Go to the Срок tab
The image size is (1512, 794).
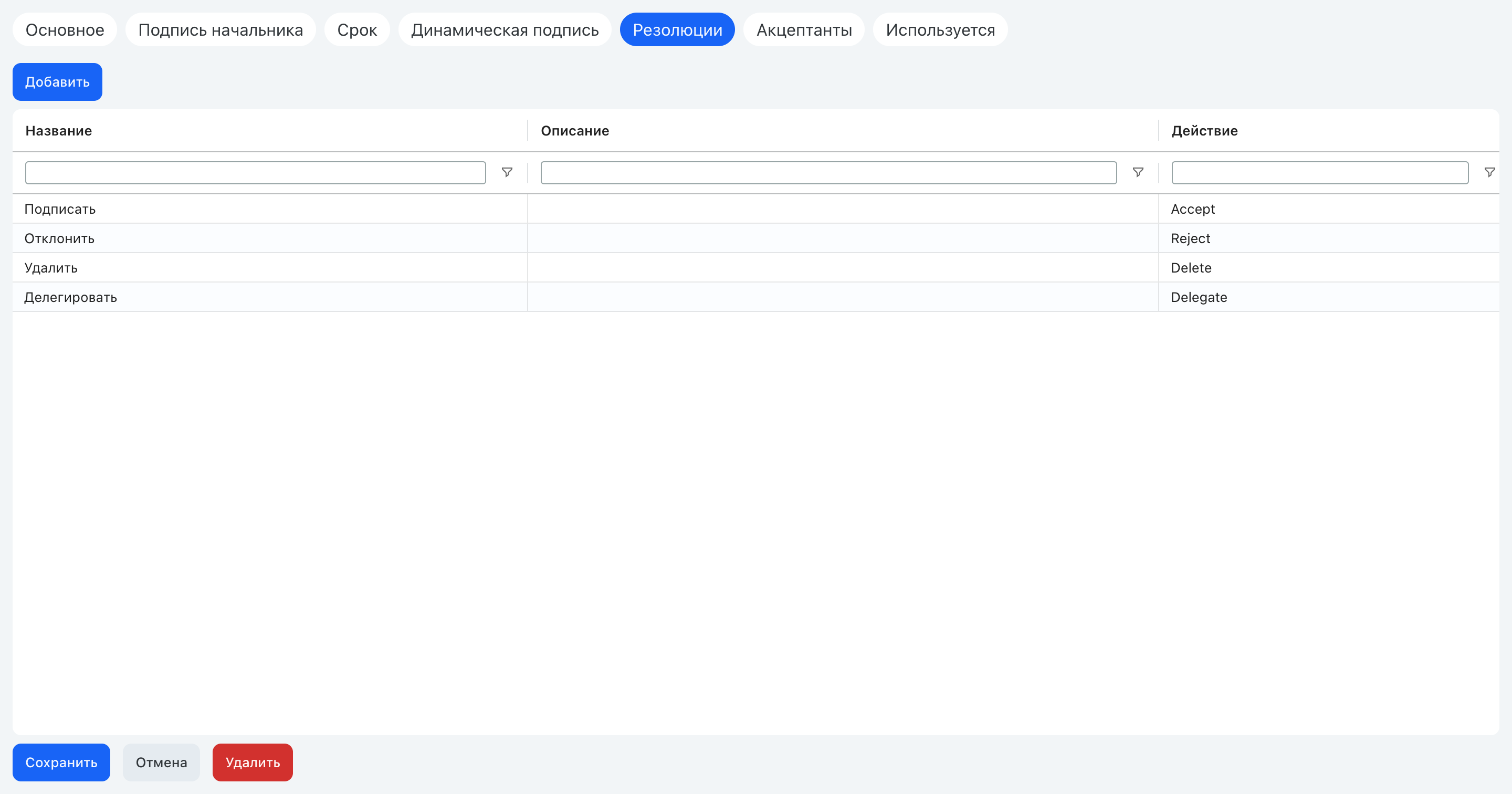(357, 29)
